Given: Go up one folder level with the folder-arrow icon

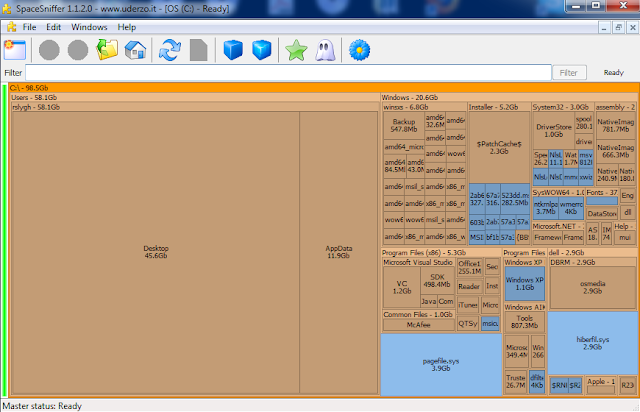Looking at the screenshot, I should [107, 50].
